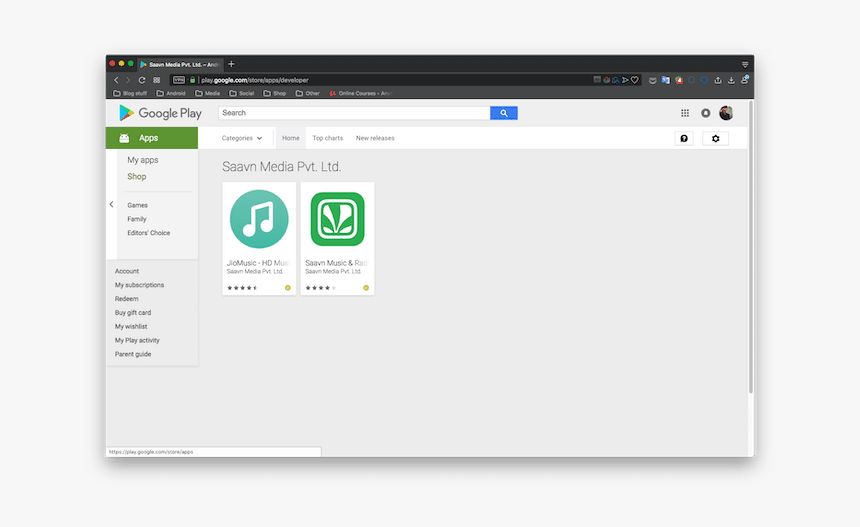
Task: Open My subscriptions
Action: [x=139, y=285]
